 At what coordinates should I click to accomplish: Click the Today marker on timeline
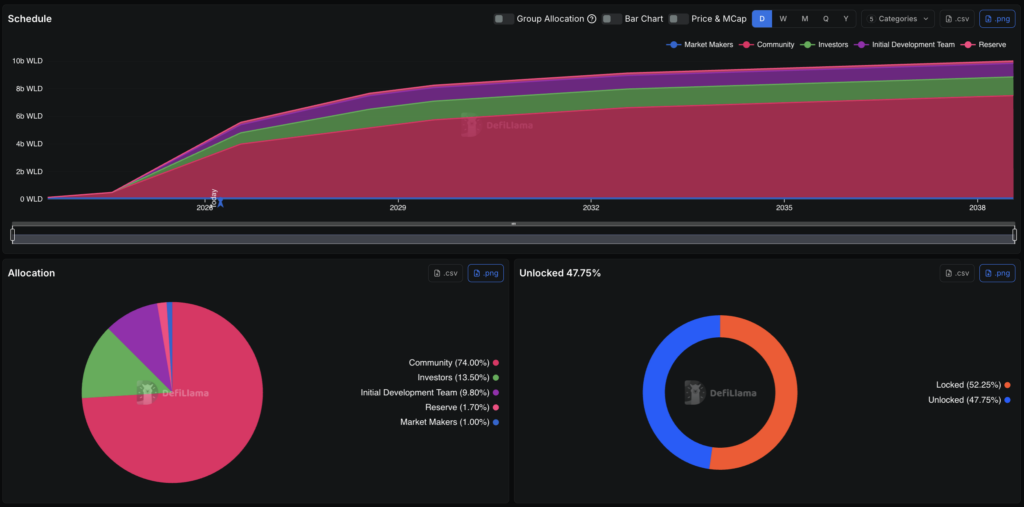(x=220, y=203)
